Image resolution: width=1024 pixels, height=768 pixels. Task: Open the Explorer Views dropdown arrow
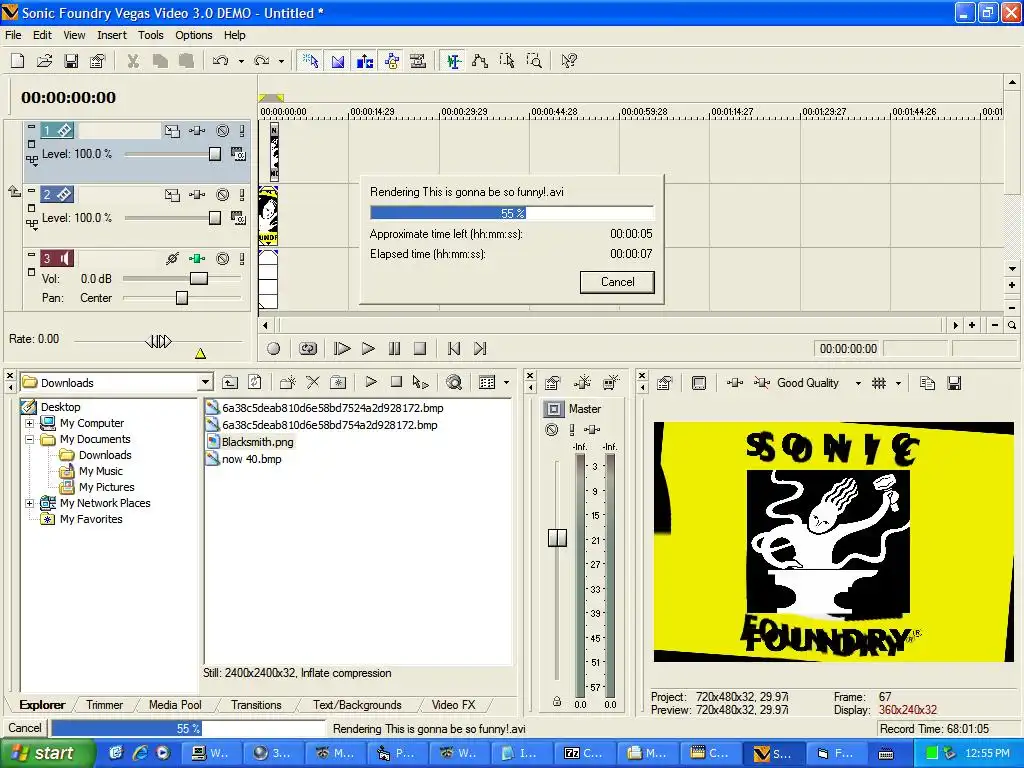(x=506, y=383)
